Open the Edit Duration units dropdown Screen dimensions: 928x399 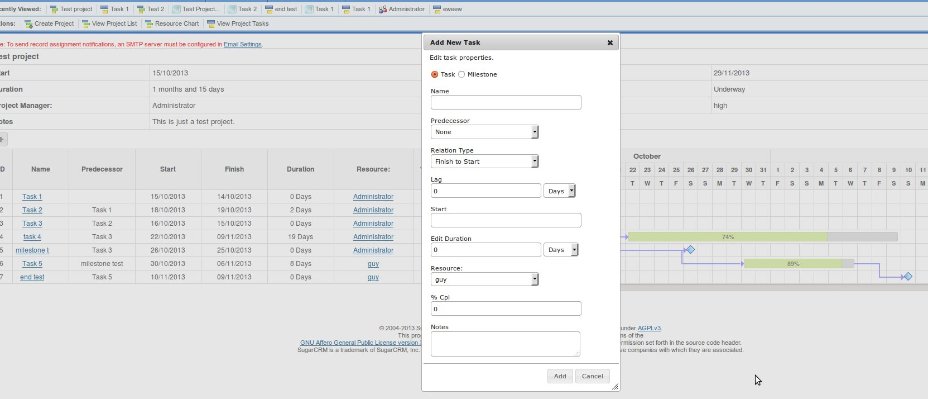click(560, 250)
